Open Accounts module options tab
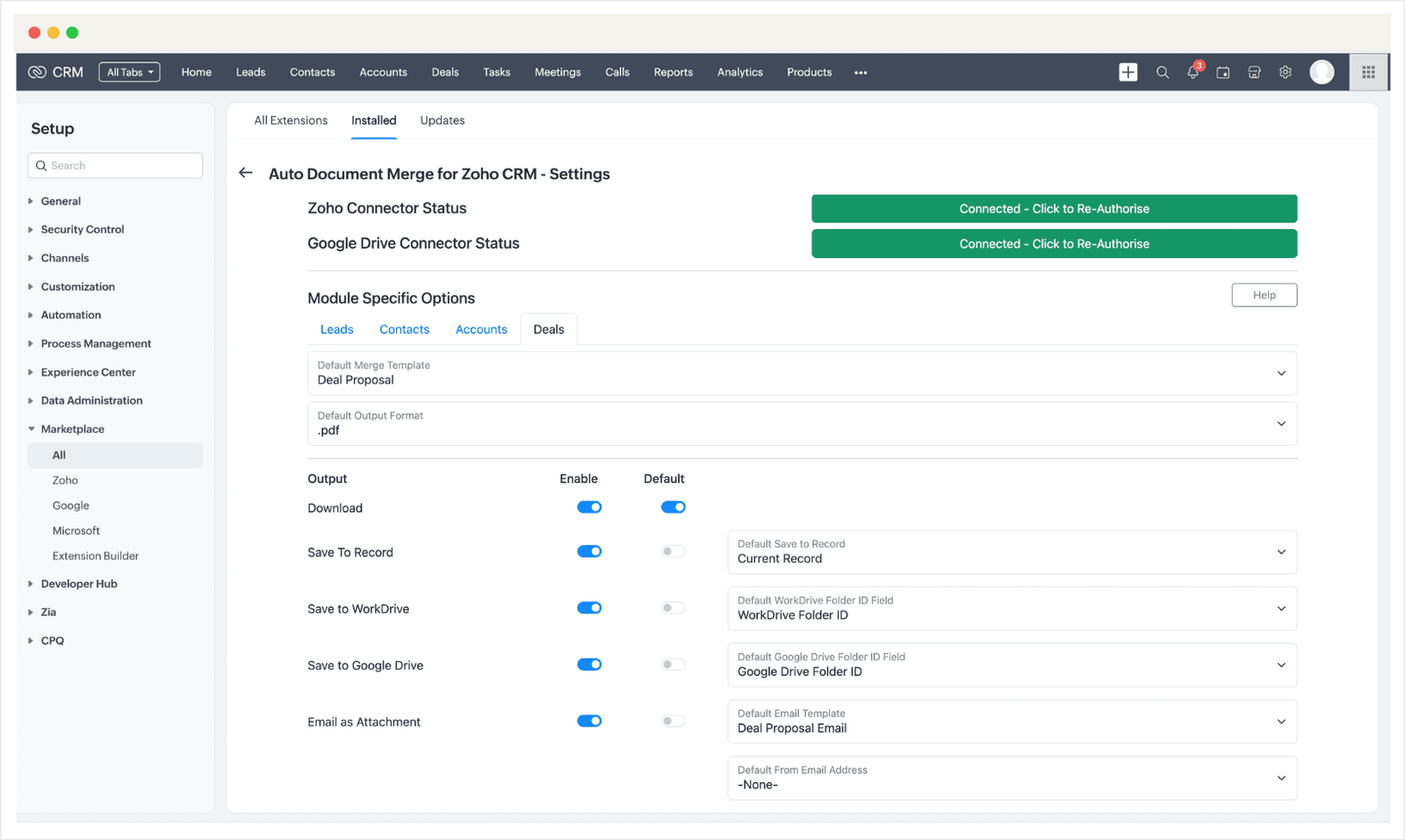 [x=481, y=329]
